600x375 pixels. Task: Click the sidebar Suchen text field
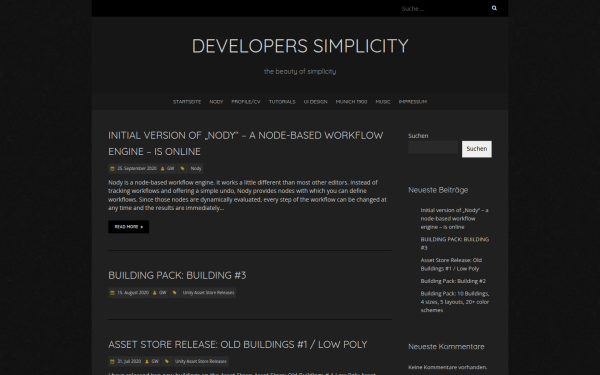[x=433, y=147]
